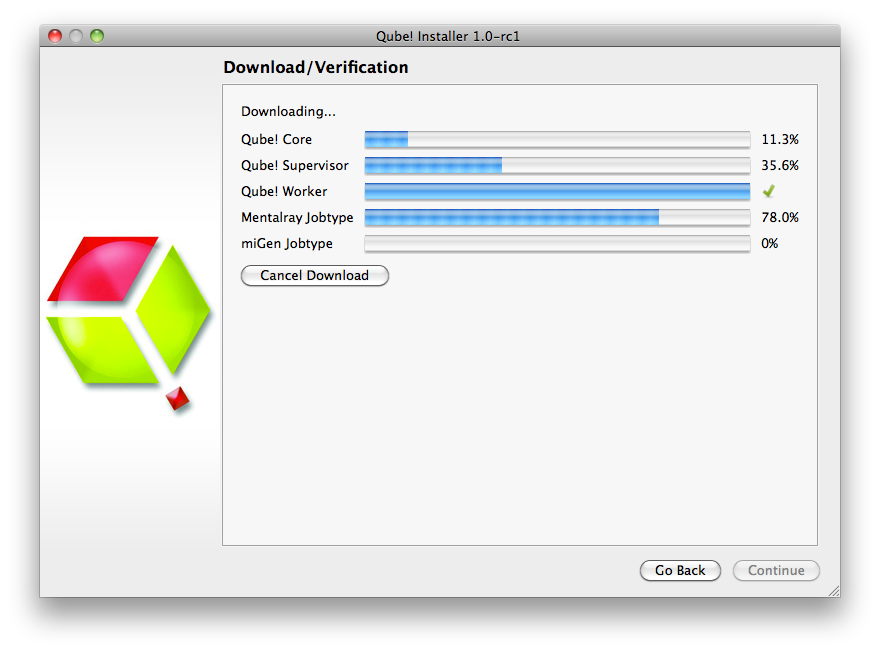Click the Qube! Core label
This screenshot has height=652, width=880.
tap(276, 139)
